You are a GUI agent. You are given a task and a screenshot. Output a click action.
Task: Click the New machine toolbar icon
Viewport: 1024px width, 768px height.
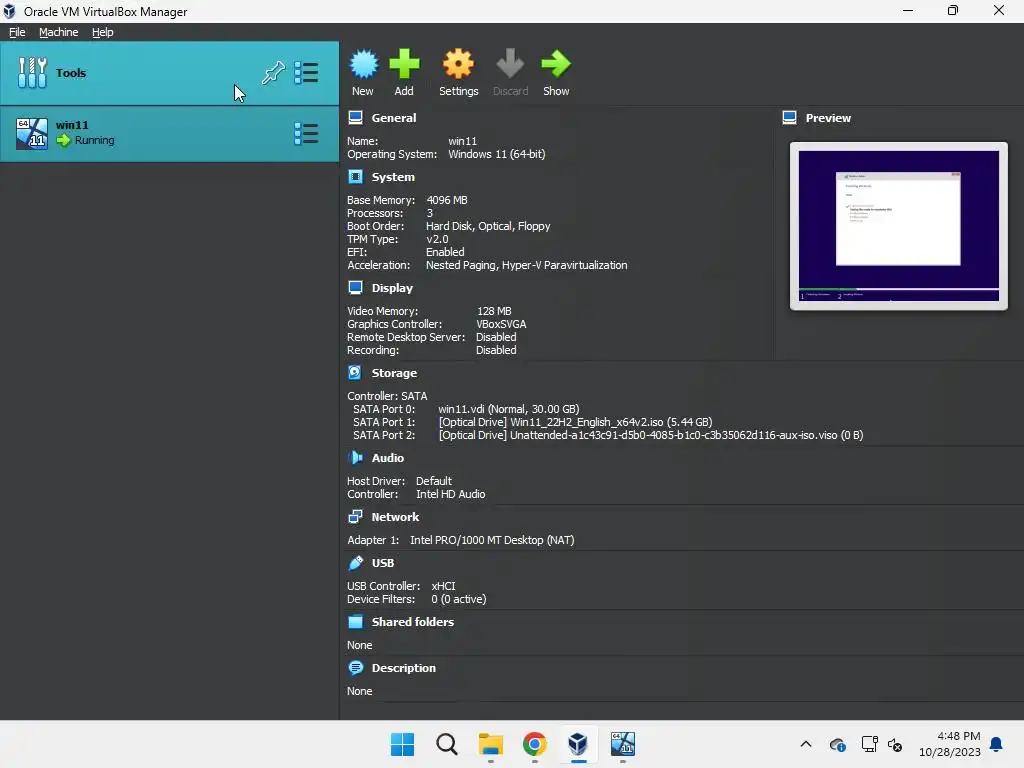point(363,64)
